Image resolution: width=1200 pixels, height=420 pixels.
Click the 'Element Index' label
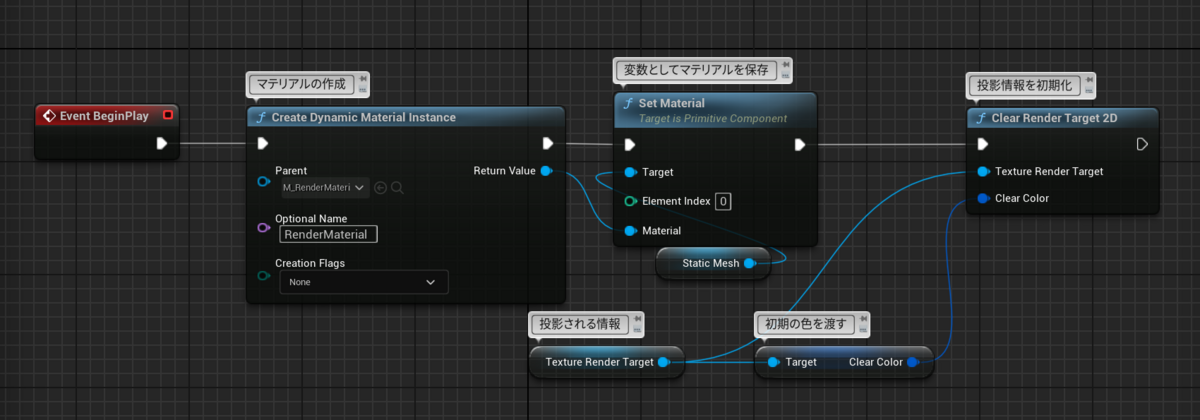pos(676,201)
